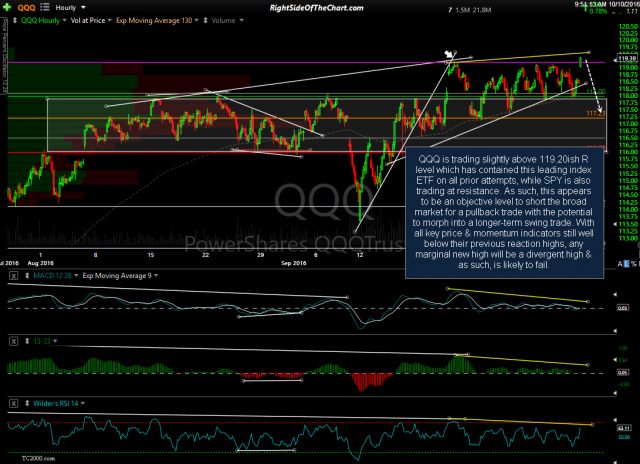The height and width of the screenshot is (464, 640).
Task: Click the 21.8M volume figure
Action: click(x=482, y=10)
